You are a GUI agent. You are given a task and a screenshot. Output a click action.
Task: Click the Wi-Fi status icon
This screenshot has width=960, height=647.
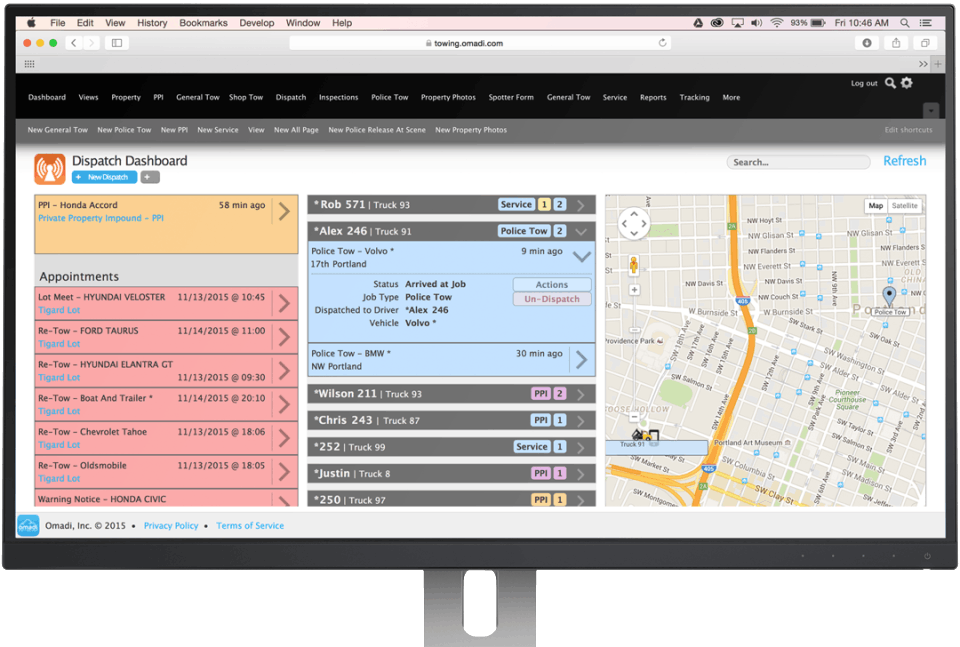pos(776,23)
